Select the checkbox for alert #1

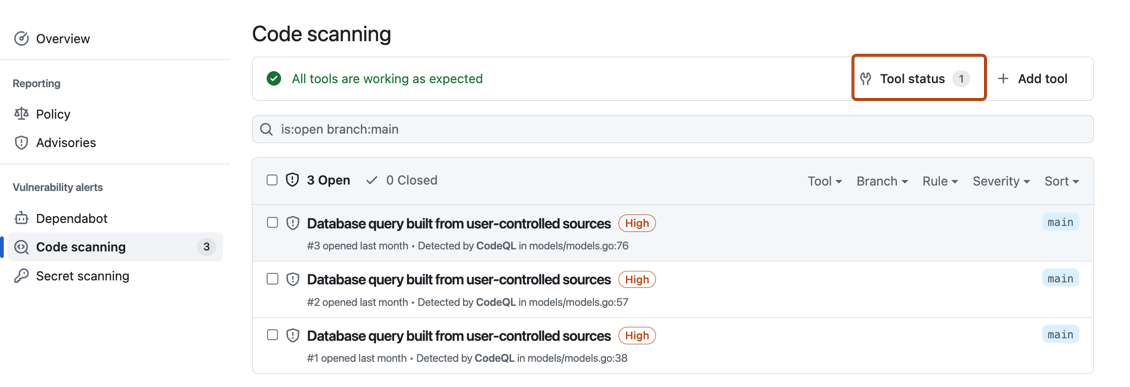point(272,335)
